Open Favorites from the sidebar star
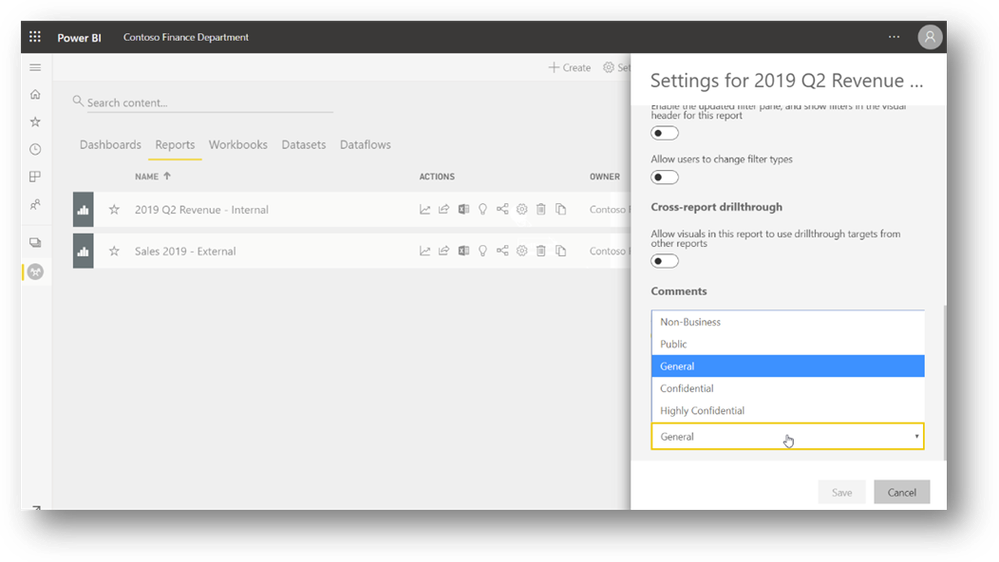Viewport: 999px width, 562px height. (x=35, y=122)
